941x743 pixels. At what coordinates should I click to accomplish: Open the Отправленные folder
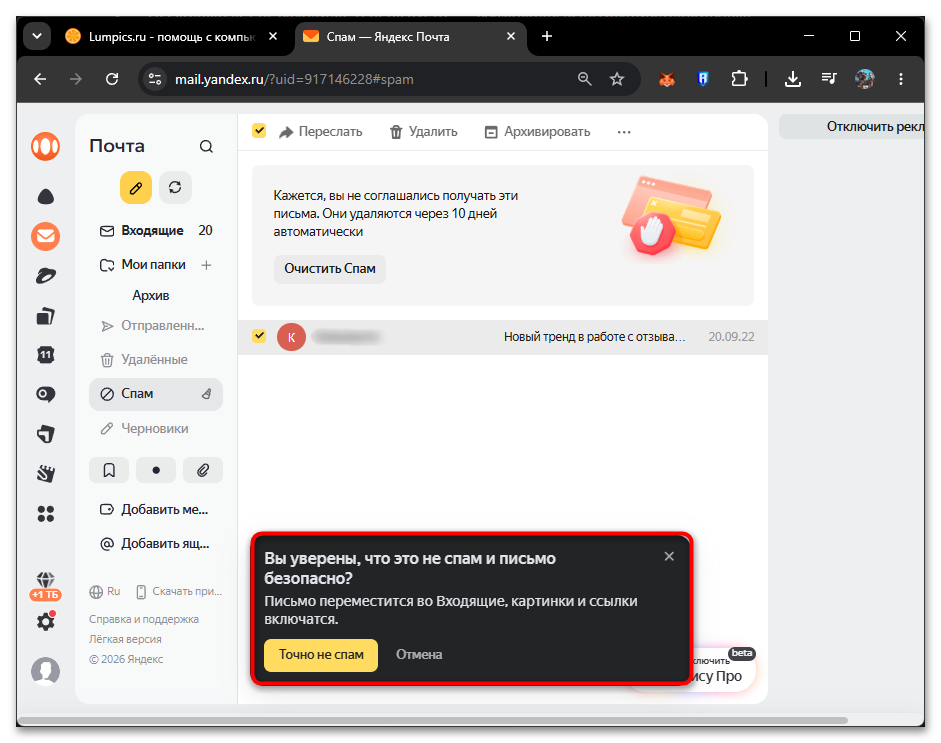click(x=156, y=326)
